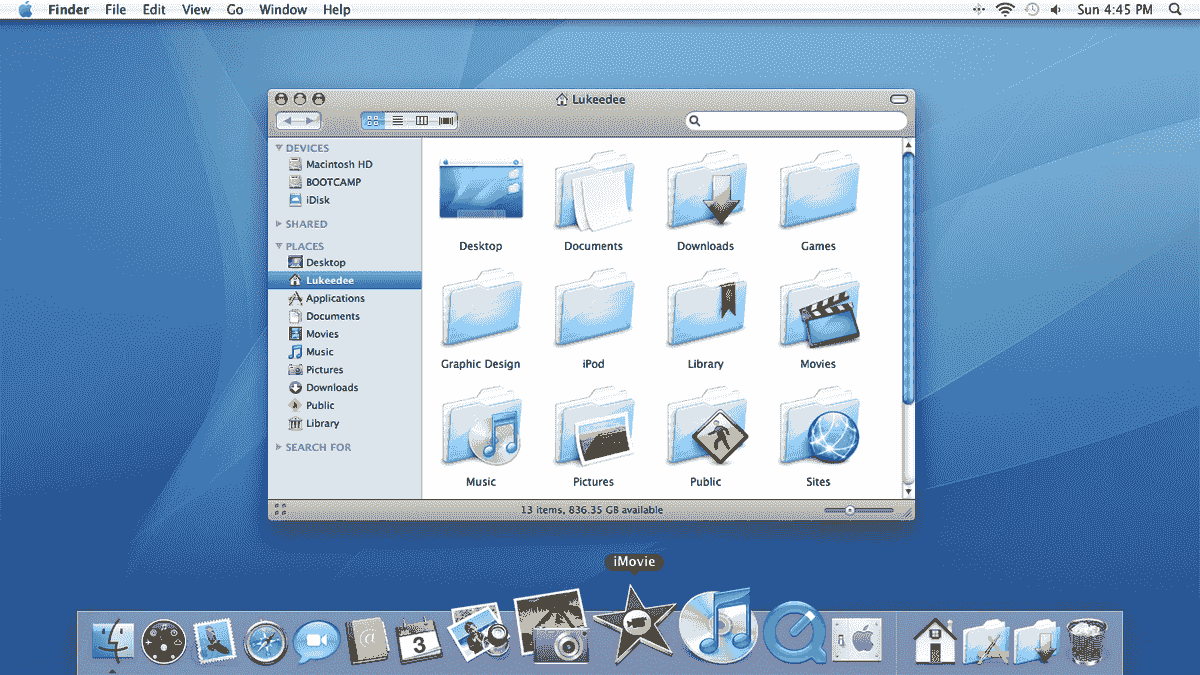The image size is (1200, 675).
Task: Launch iCal calendar icon in Dock
Action: coord(418,641)
